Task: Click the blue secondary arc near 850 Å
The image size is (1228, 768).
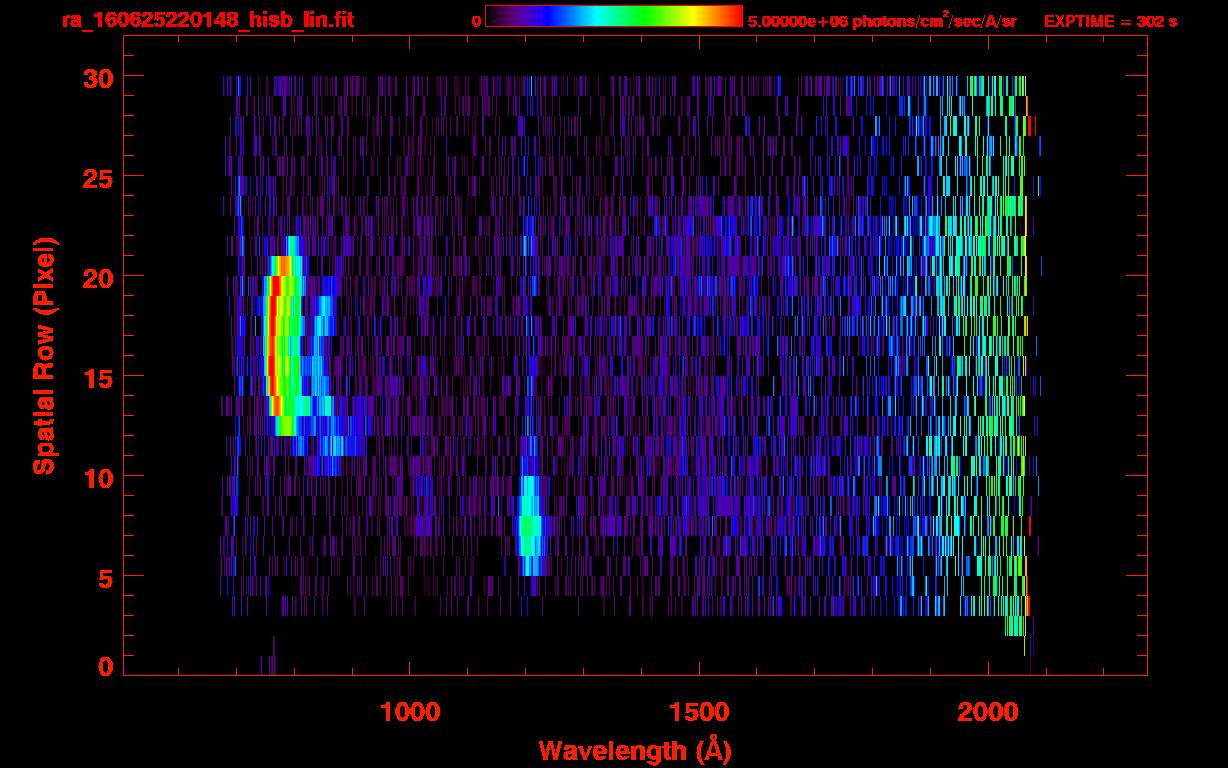Action: [x=320, y=360]
